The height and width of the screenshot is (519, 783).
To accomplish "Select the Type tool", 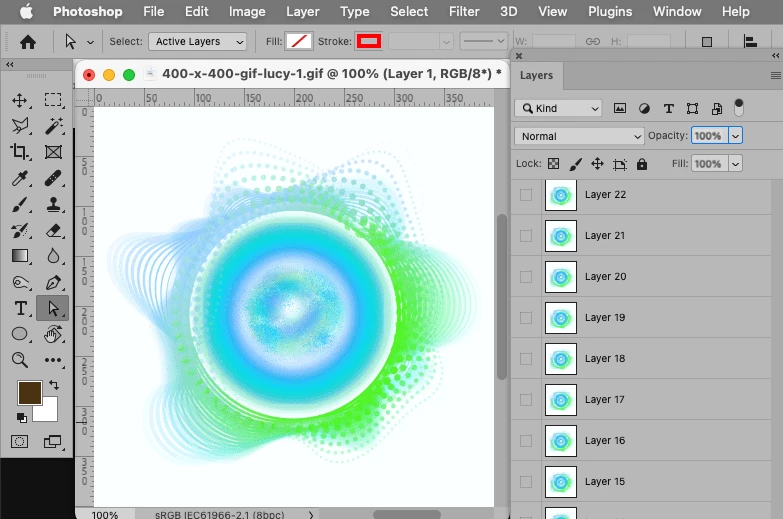I will tap(20, 308).
